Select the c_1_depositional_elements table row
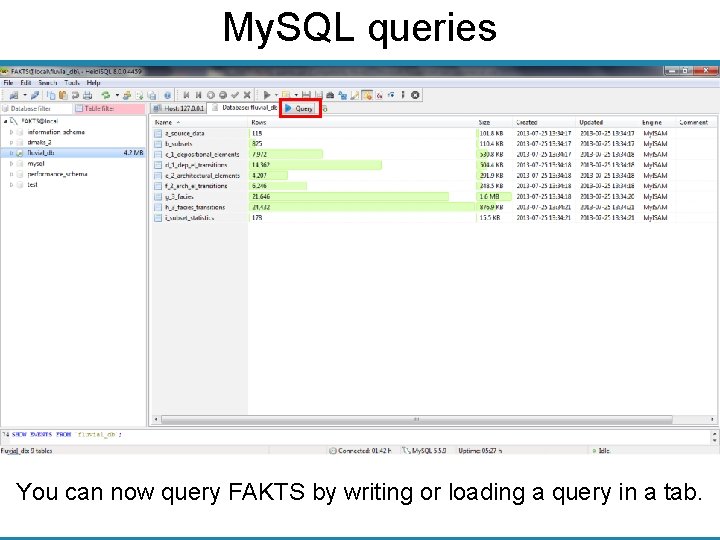The height and width of the screenshot is (540, 720). point(433,154)
